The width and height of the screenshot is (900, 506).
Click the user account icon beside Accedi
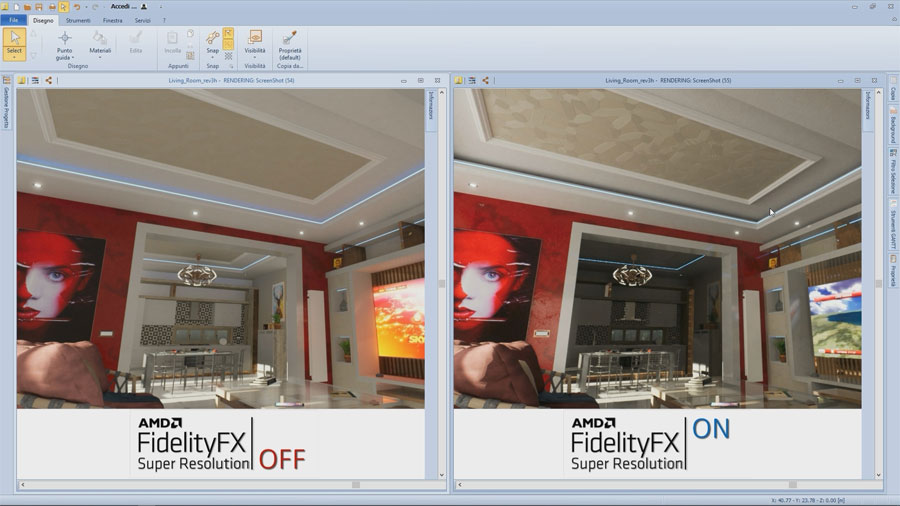(144, 7)
